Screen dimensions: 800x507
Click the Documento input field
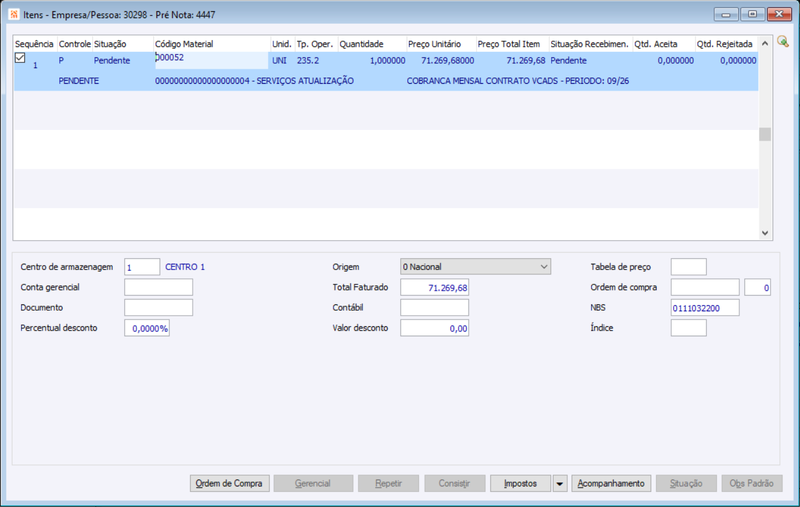pyautogui.click(x=158, y=308)
